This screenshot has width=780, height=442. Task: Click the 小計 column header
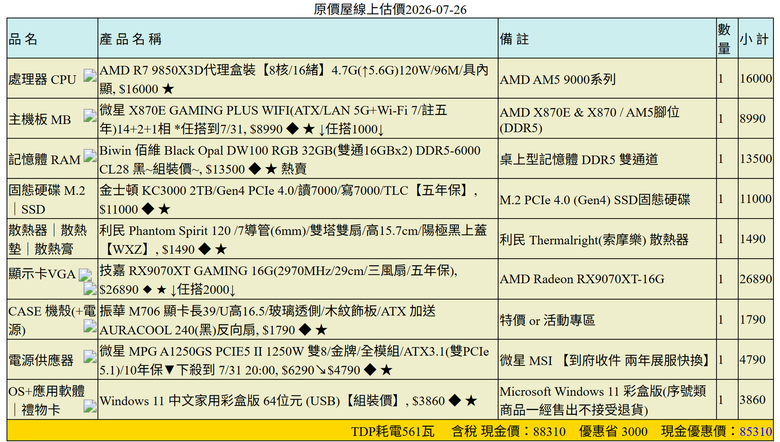tap(754, 39)
